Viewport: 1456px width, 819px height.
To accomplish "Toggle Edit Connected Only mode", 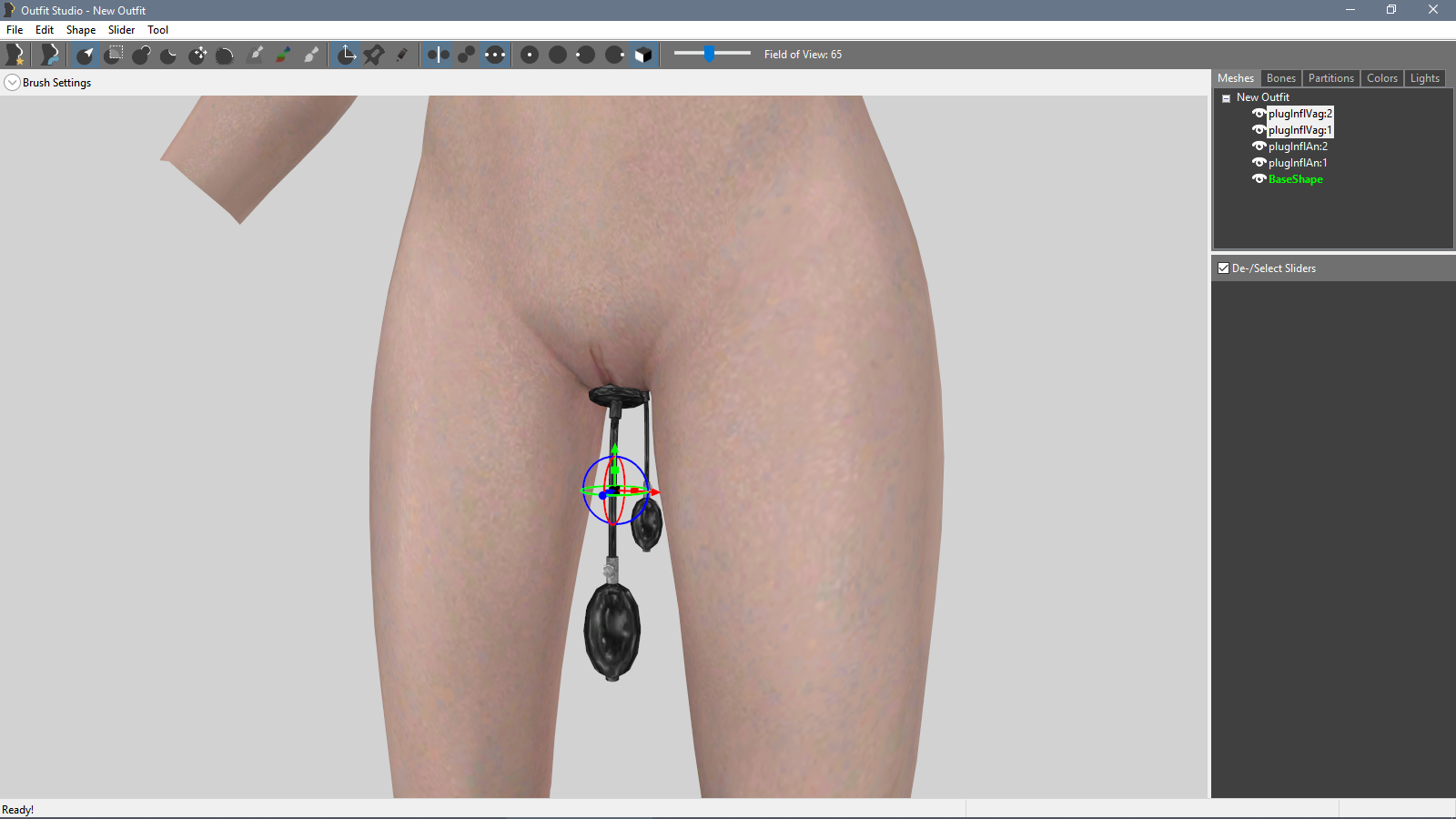I will click(x=466, y=55).
